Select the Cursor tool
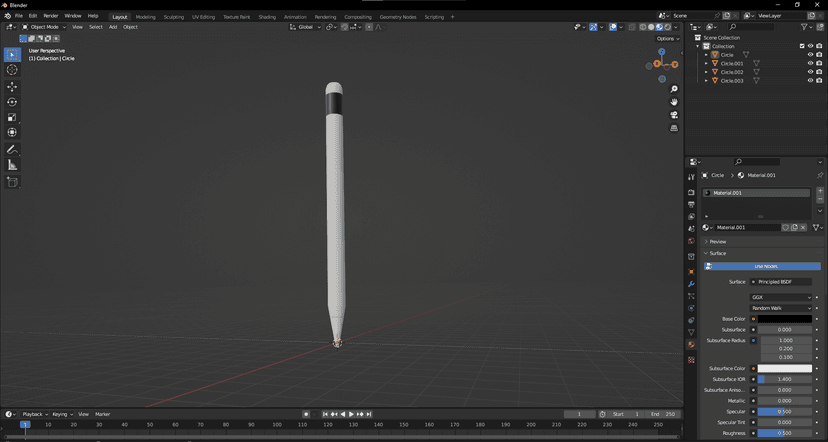This screenshot has height=442, width=828. point(12,70)
